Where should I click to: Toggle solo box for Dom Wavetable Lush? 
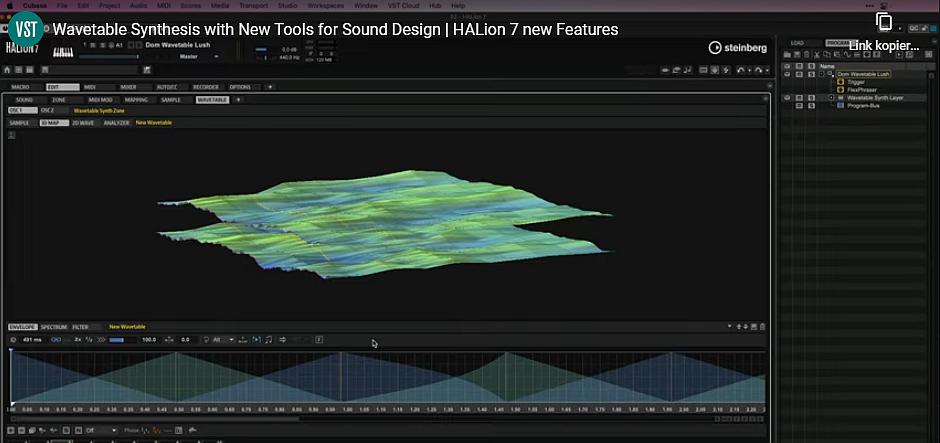click(x=811, y=74)
